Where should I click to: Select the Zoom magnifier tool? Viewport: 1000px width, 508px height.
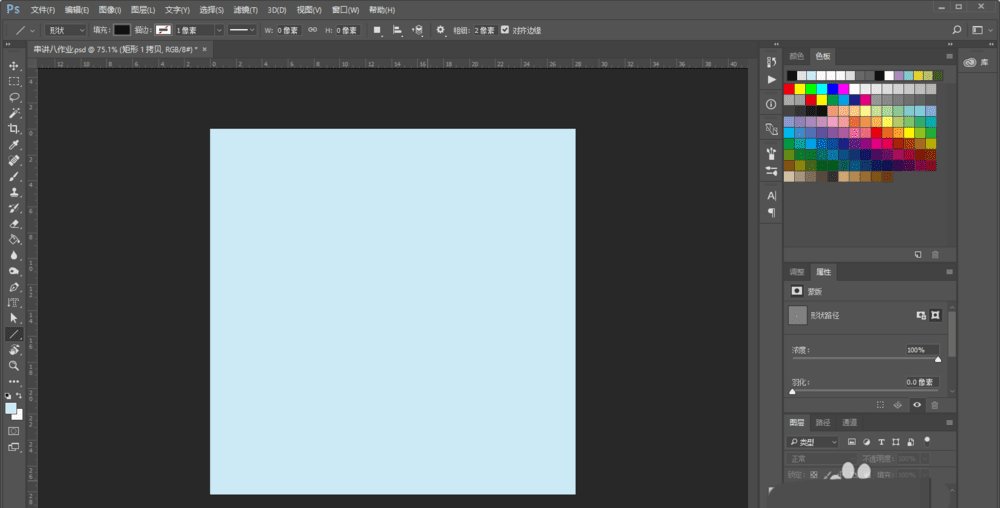tap(14, 366)
